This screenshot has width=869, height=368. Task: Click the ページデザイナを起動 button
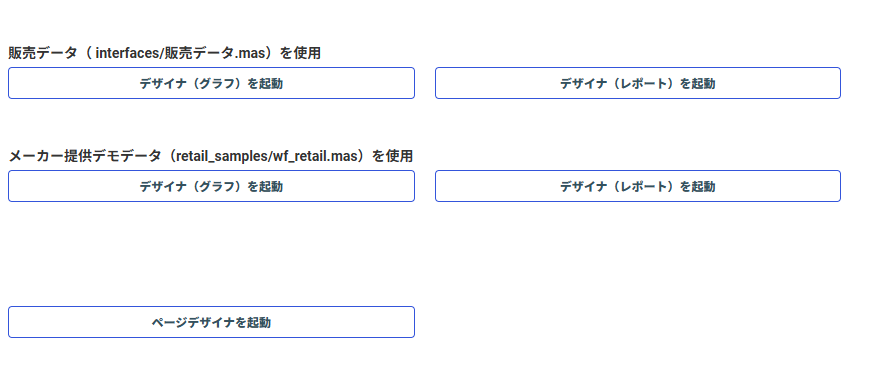(211, 322)
